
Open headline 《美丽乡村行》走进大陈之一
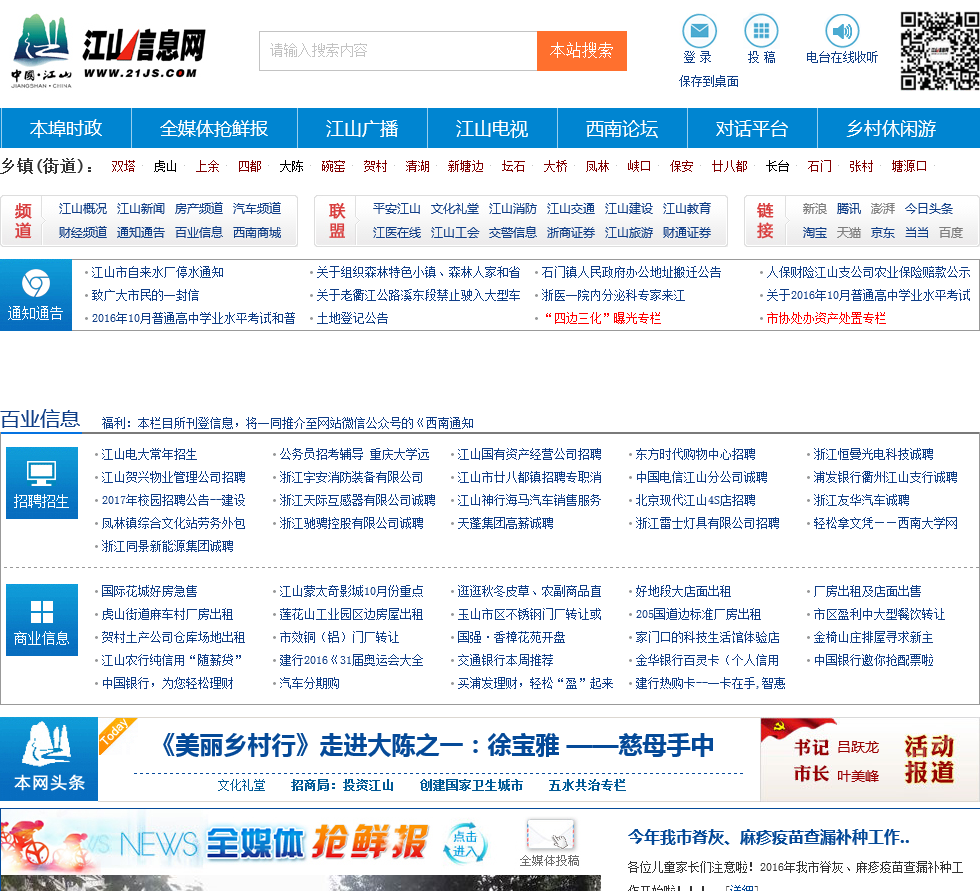(x=436, y=745)
